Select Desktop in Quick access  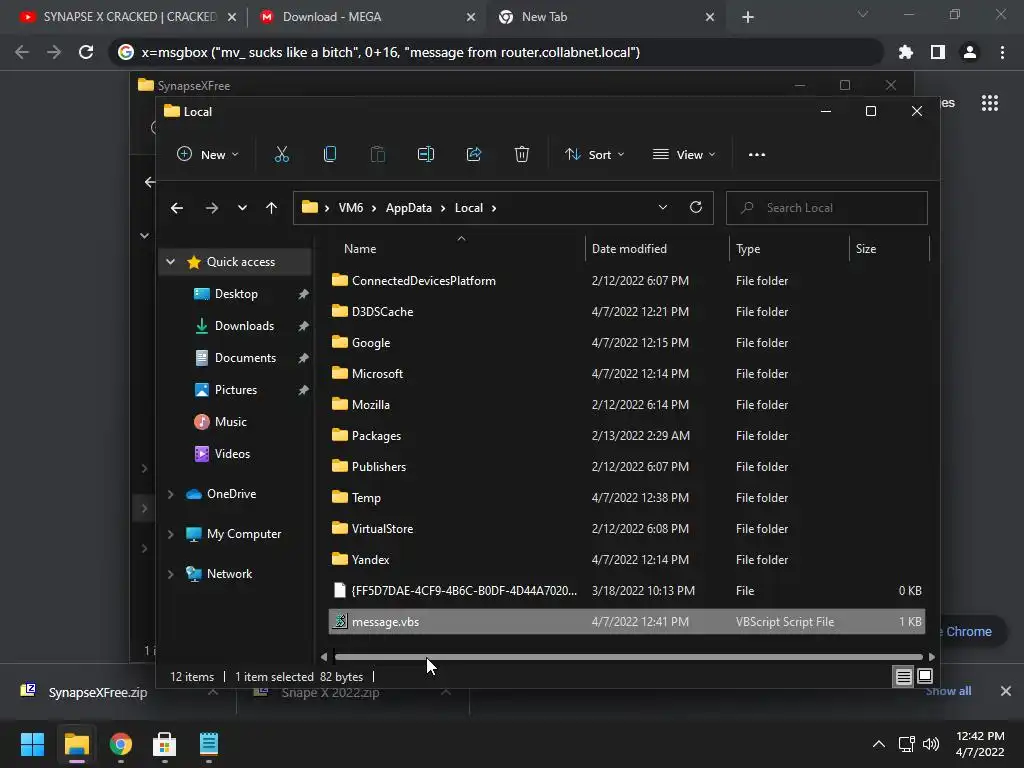click(236, 294)
